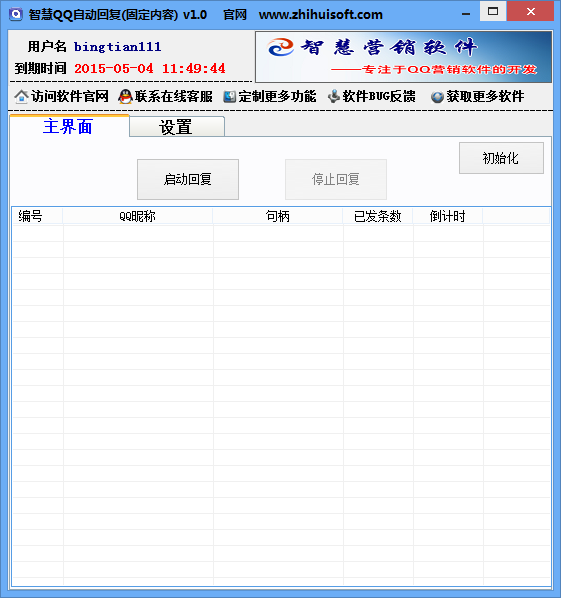This screenshot has width=561, height=598.
Task: Click the 用户名 label
Action: tap(47, 47)
